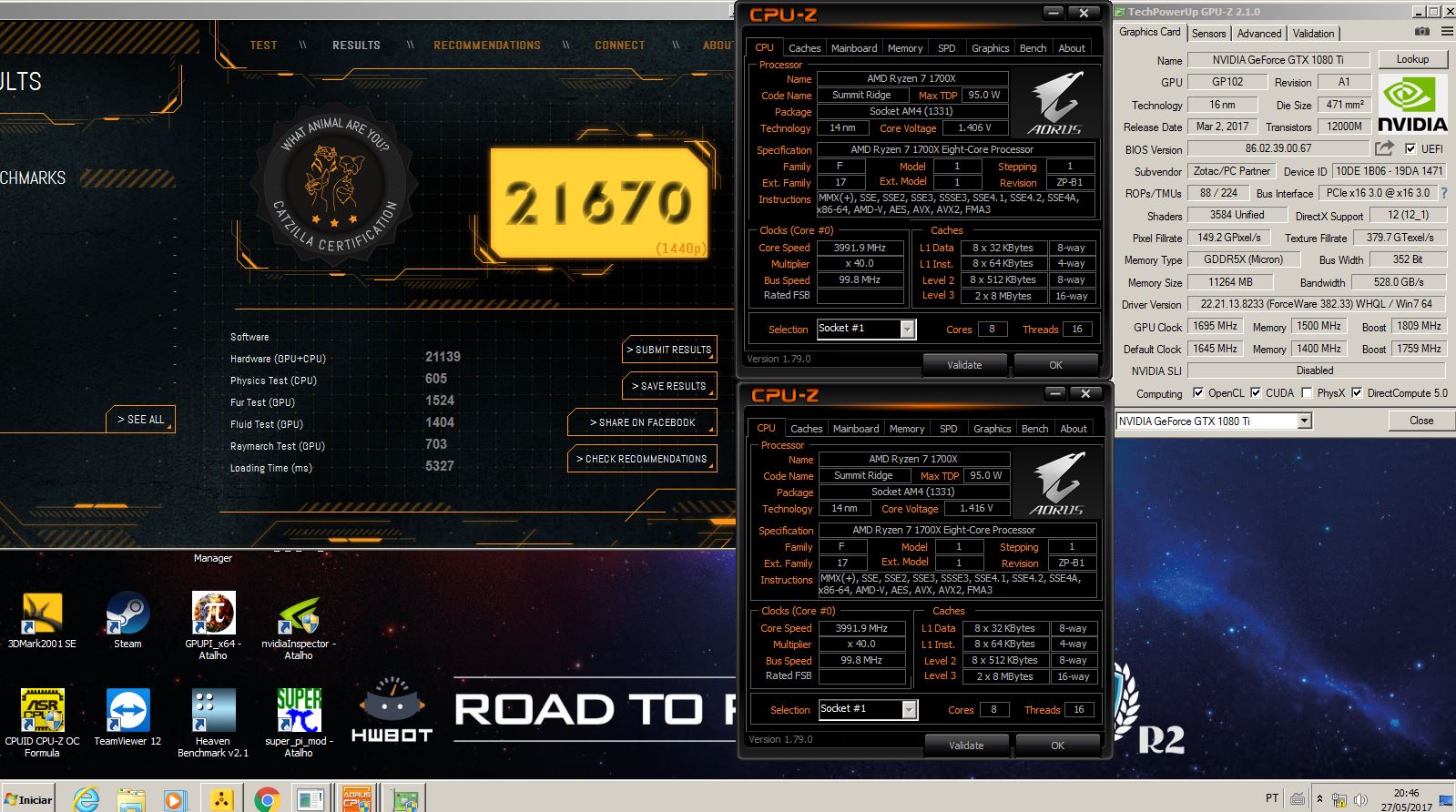Toggle the PhysX checkbox

(1307, 393)
